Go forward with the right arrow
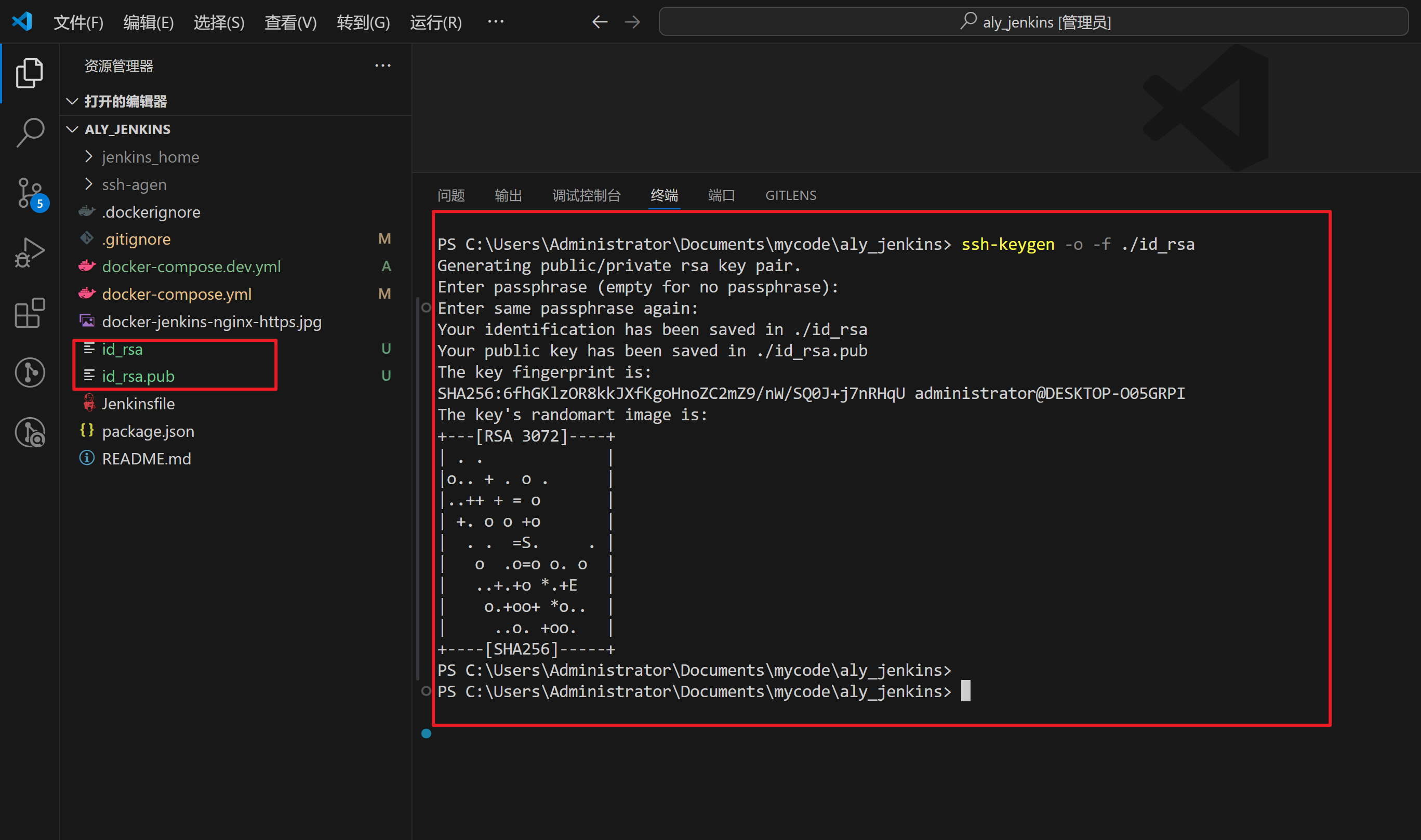The width and height of the screenshot is (1421, 840). coord(632,22)
